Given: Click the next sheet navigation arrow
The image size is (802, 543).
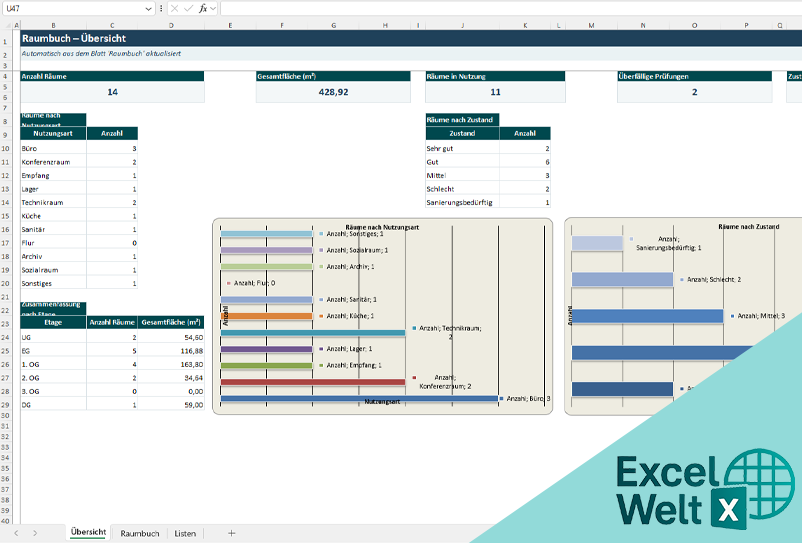Looking at the screenshot, I should 35,533.
